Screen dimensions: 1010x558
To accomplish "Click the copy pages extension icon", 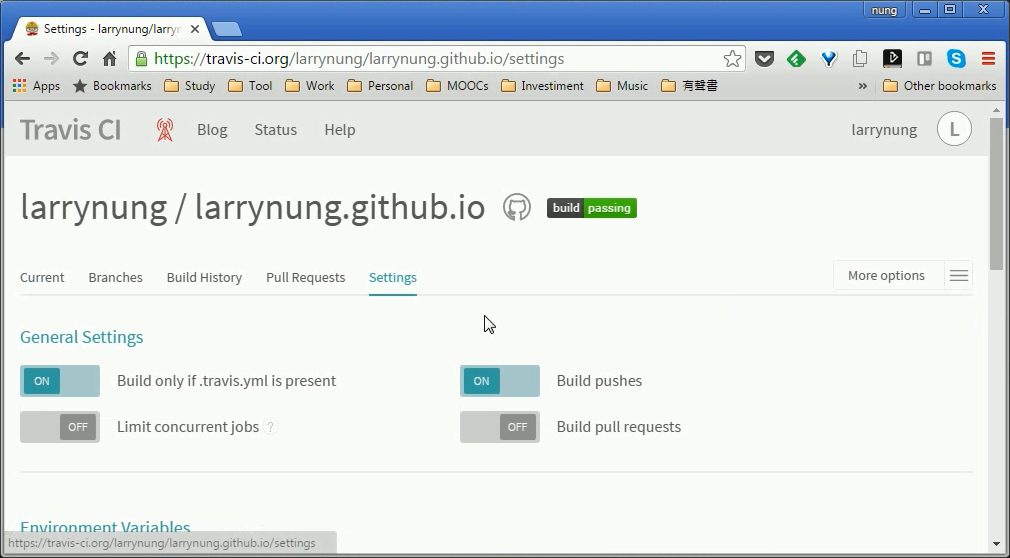I will coord(860,59).
